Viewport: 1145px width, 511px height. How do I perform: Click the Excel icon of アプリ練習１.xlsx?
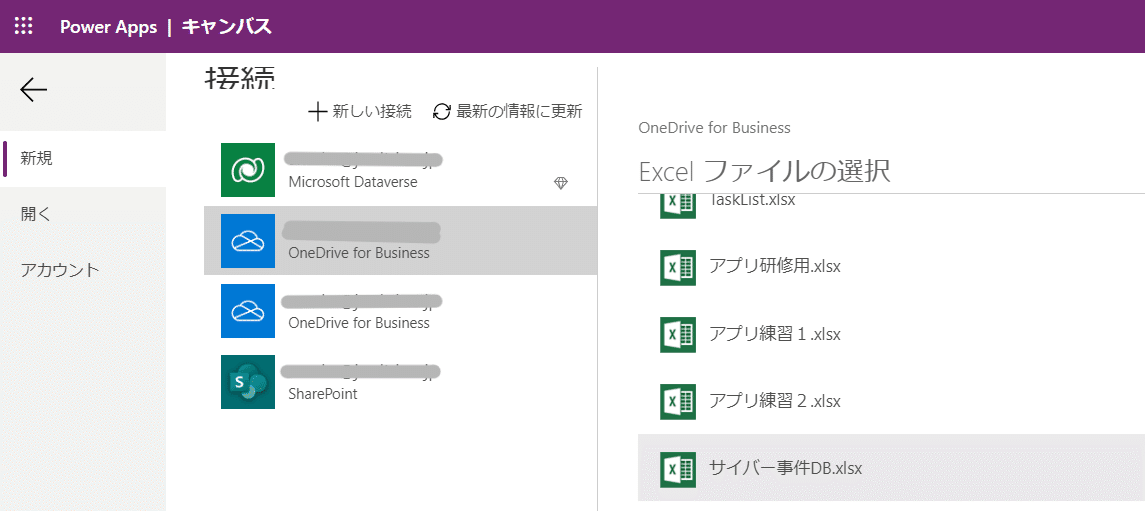[x=677, y=334]
